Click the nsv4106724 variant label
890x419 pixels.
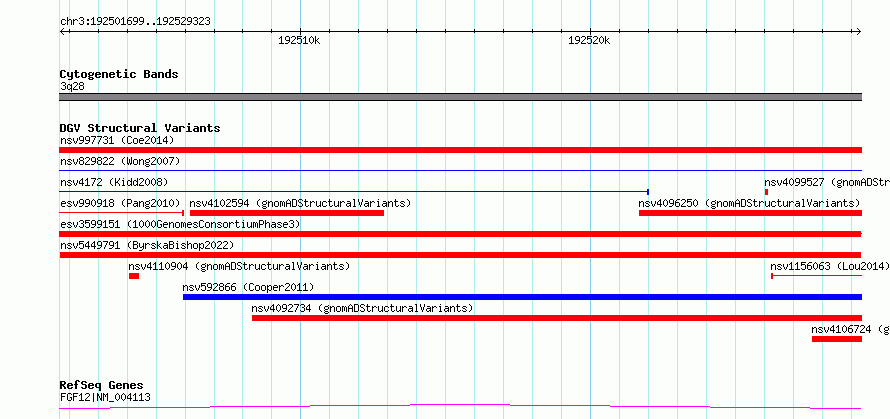coord(850,329)
